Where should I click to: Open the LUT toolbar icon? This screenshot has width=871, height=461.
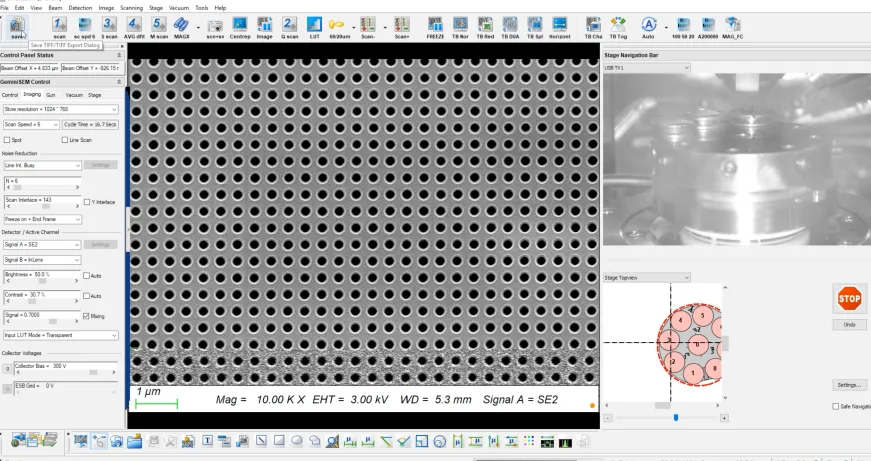click(x=314, y=27)
